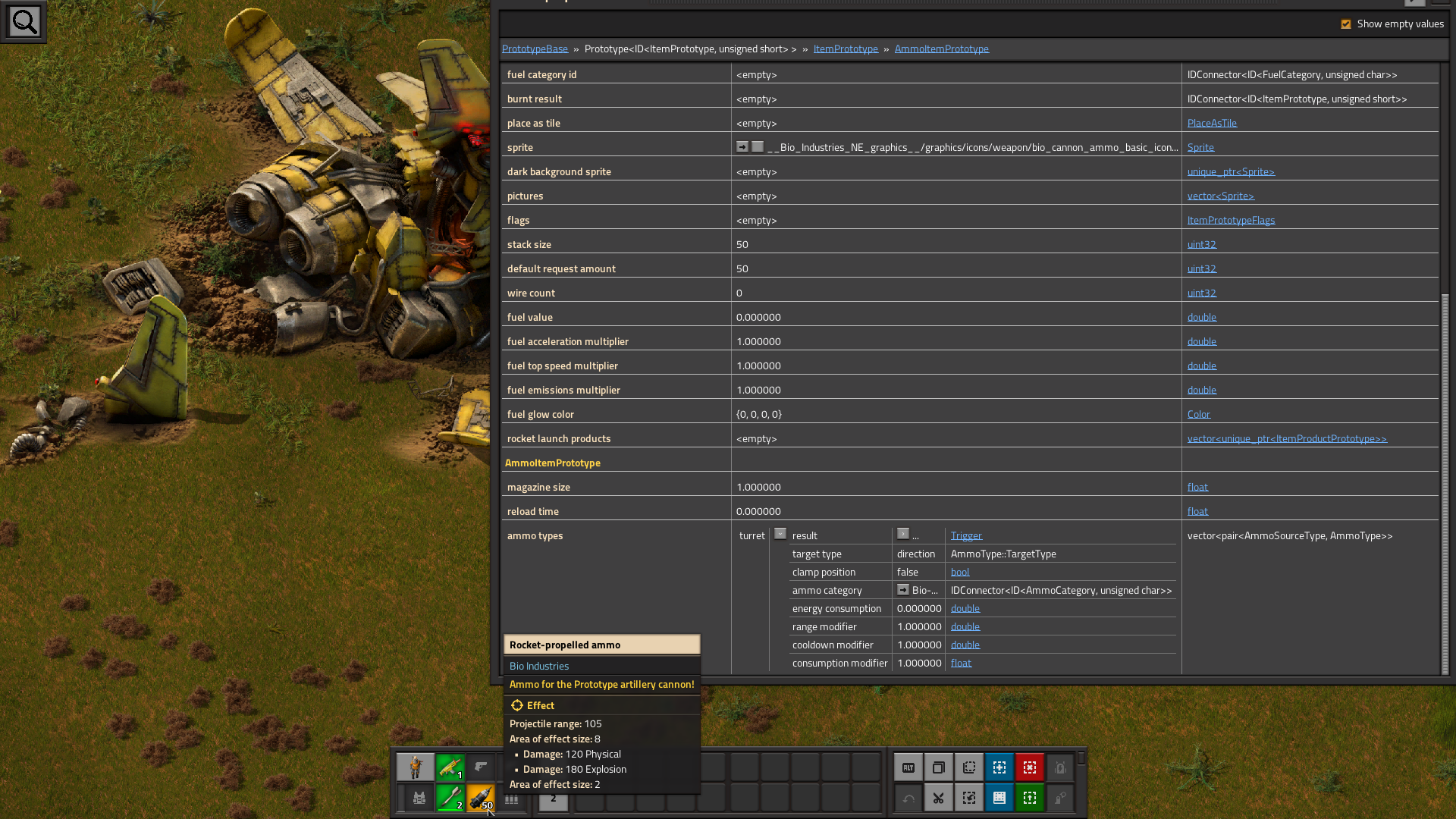Select the sprite path text value
1456x819 pixels.
(973, 147)
